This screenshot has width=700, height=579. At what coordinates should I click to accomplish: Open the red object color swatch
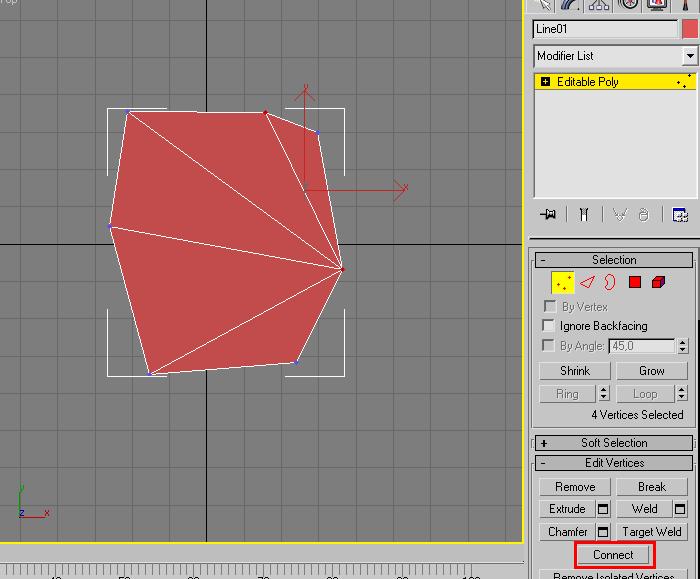[x=690, y=29]
